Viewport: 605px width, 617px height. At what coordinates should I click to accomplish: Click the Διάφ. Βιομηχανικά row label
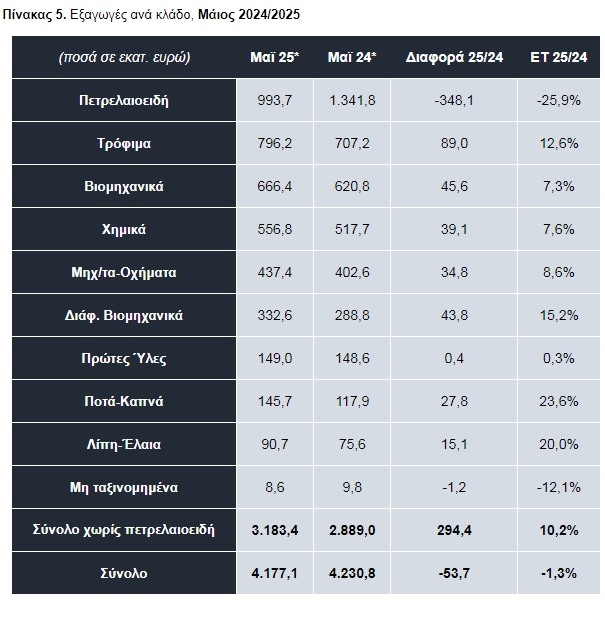point(124,315)
